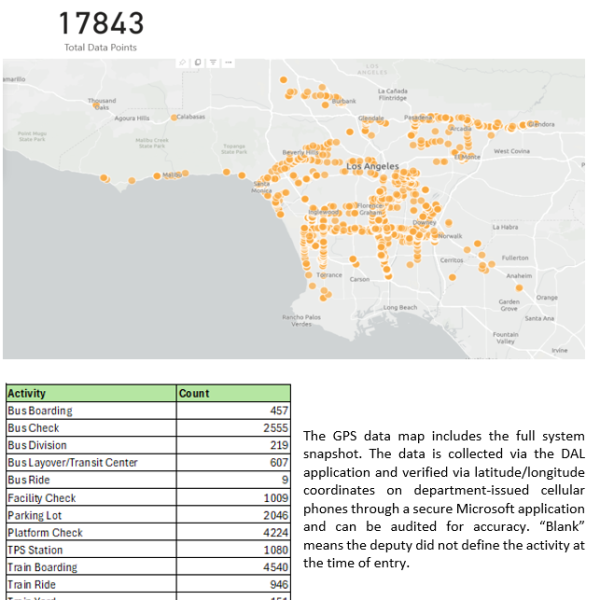Click the Thousand Oaks map label
The height and width of the screenshot is (600, 600).
pyautogui.click(x=101, y=103)
